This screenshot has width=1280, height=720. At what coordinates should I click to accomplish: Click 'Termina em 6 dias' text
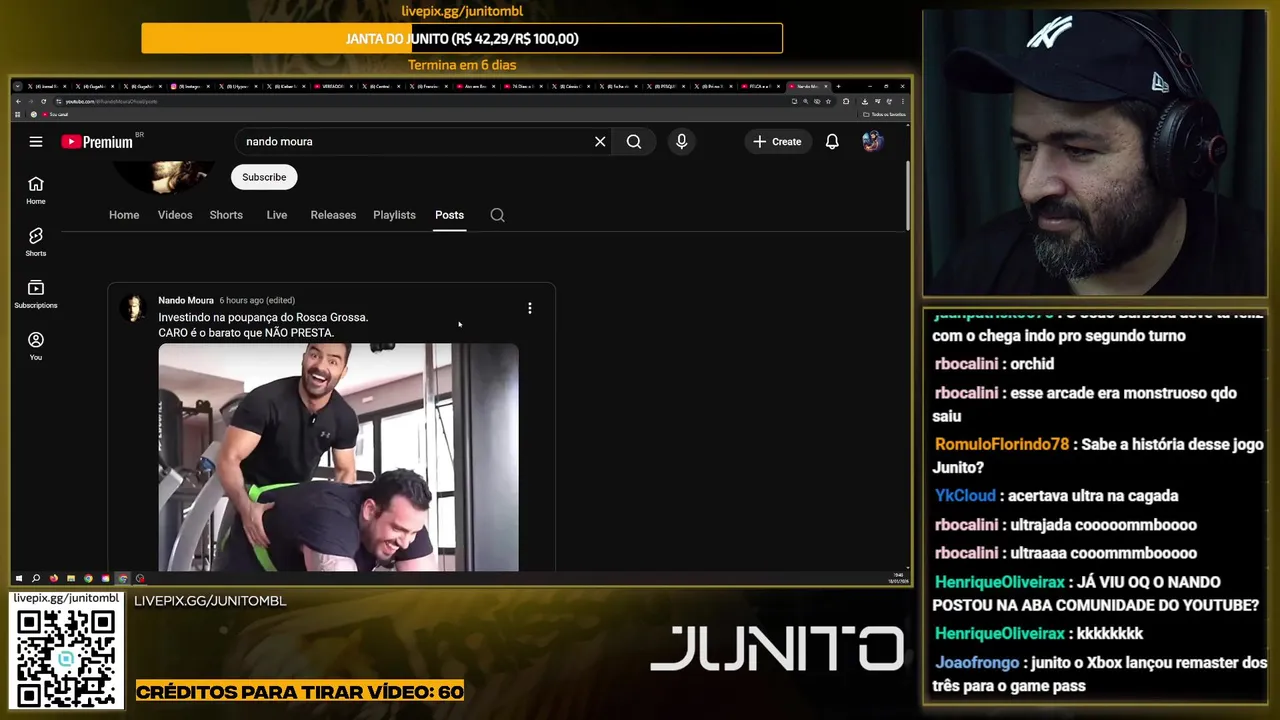[x=462, y=65]
